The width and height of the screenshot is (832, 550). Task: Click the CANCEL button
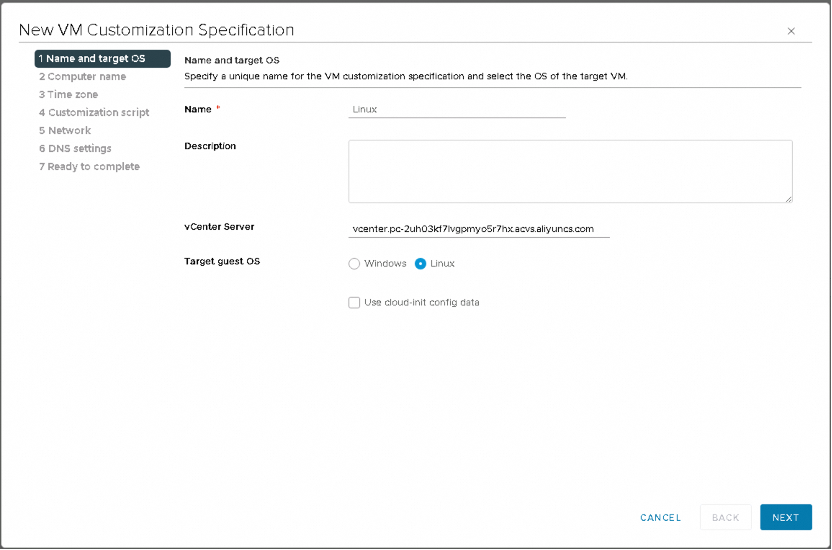[x=661, y=517]
